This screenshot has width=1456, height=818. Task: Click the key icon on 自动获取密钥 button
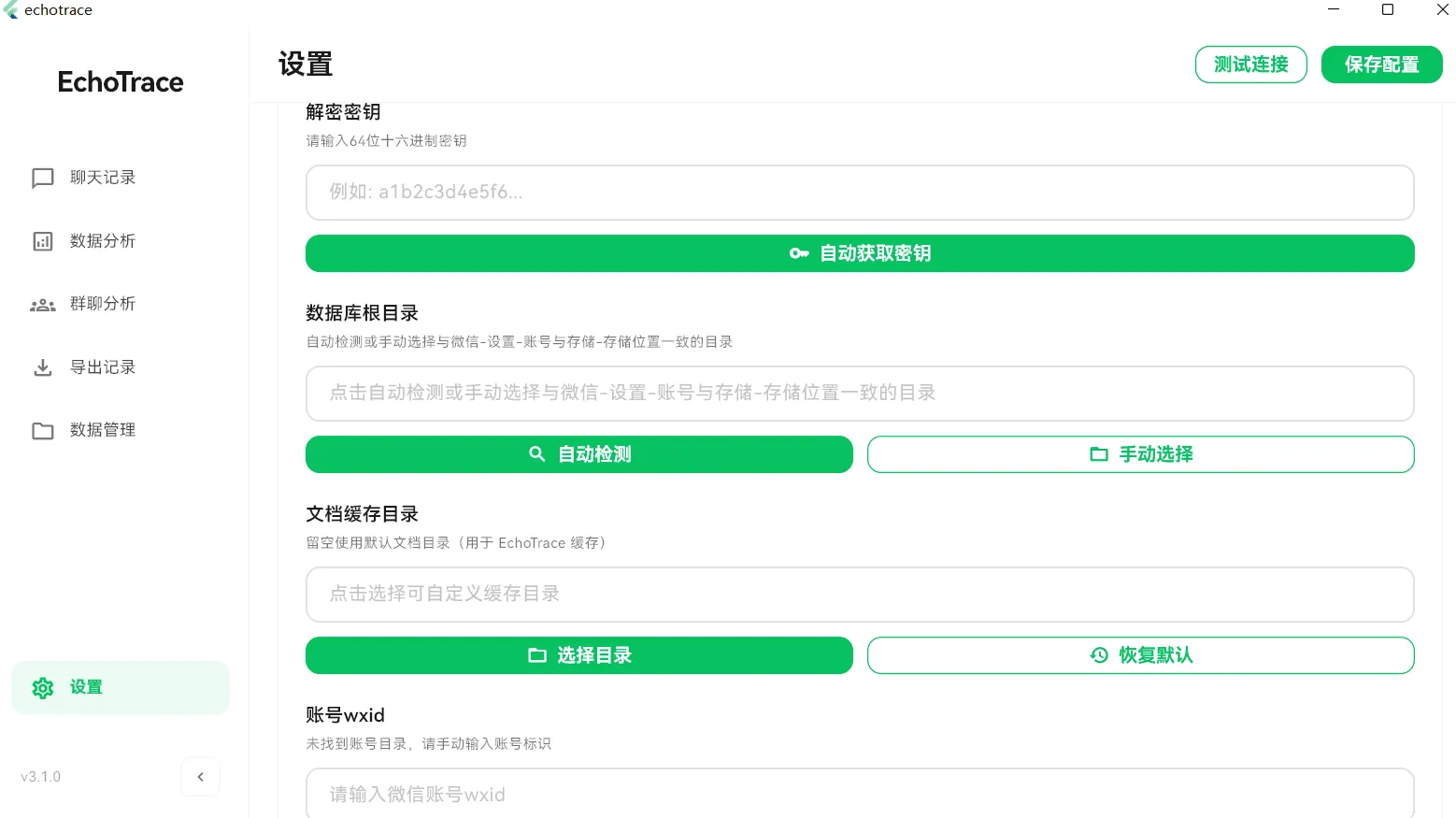(799, 253)
